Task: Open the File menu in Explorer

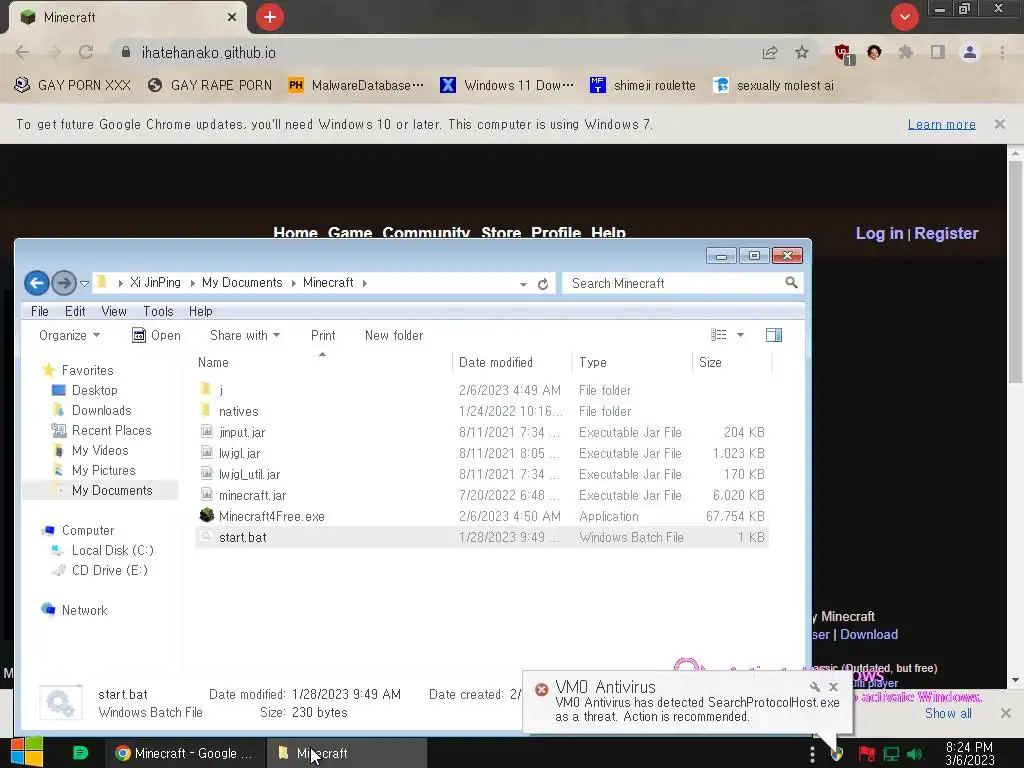Action: tap(40, 312)
